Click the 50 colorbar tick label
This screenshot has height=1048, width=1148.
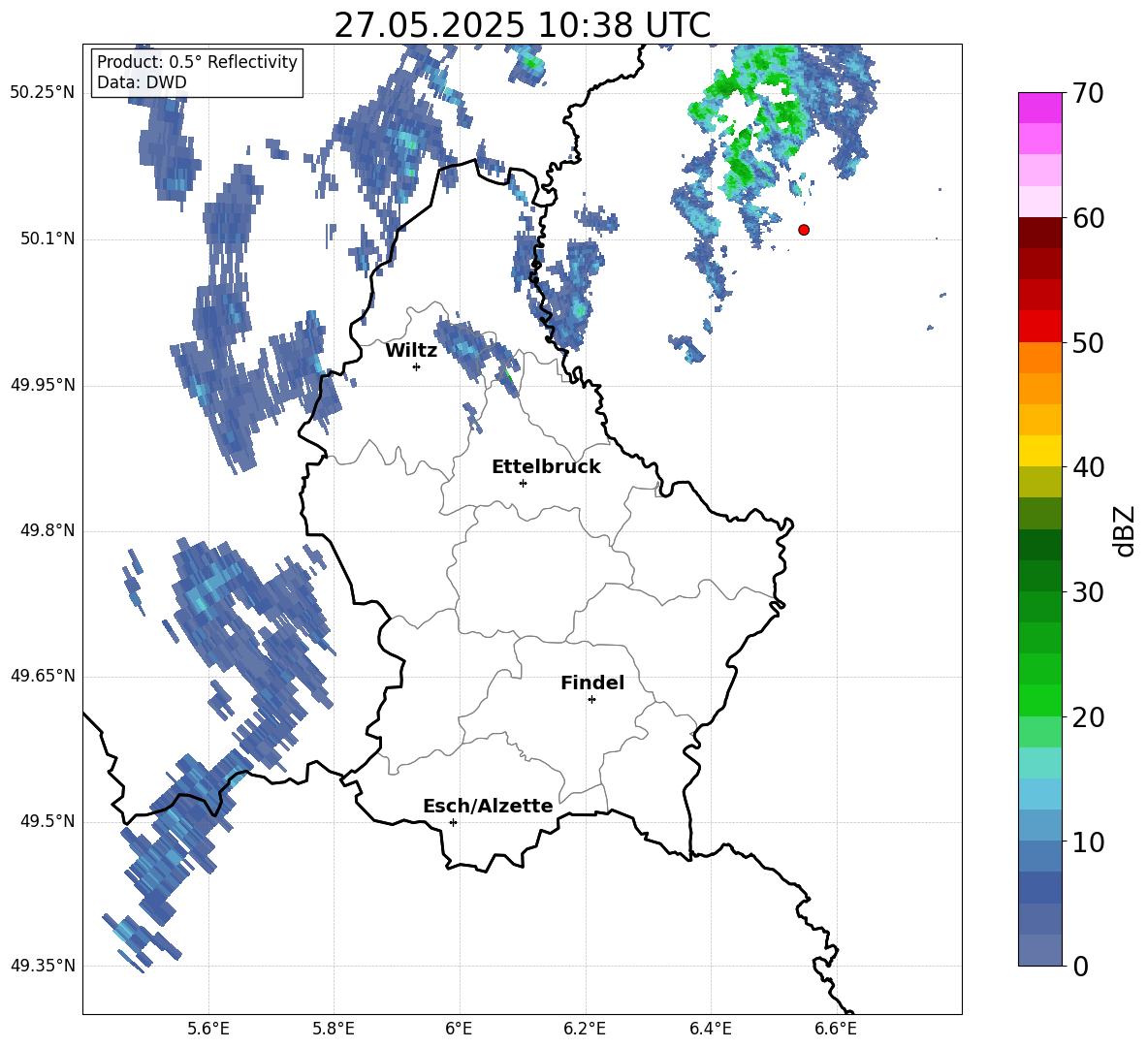(1087, 343)
